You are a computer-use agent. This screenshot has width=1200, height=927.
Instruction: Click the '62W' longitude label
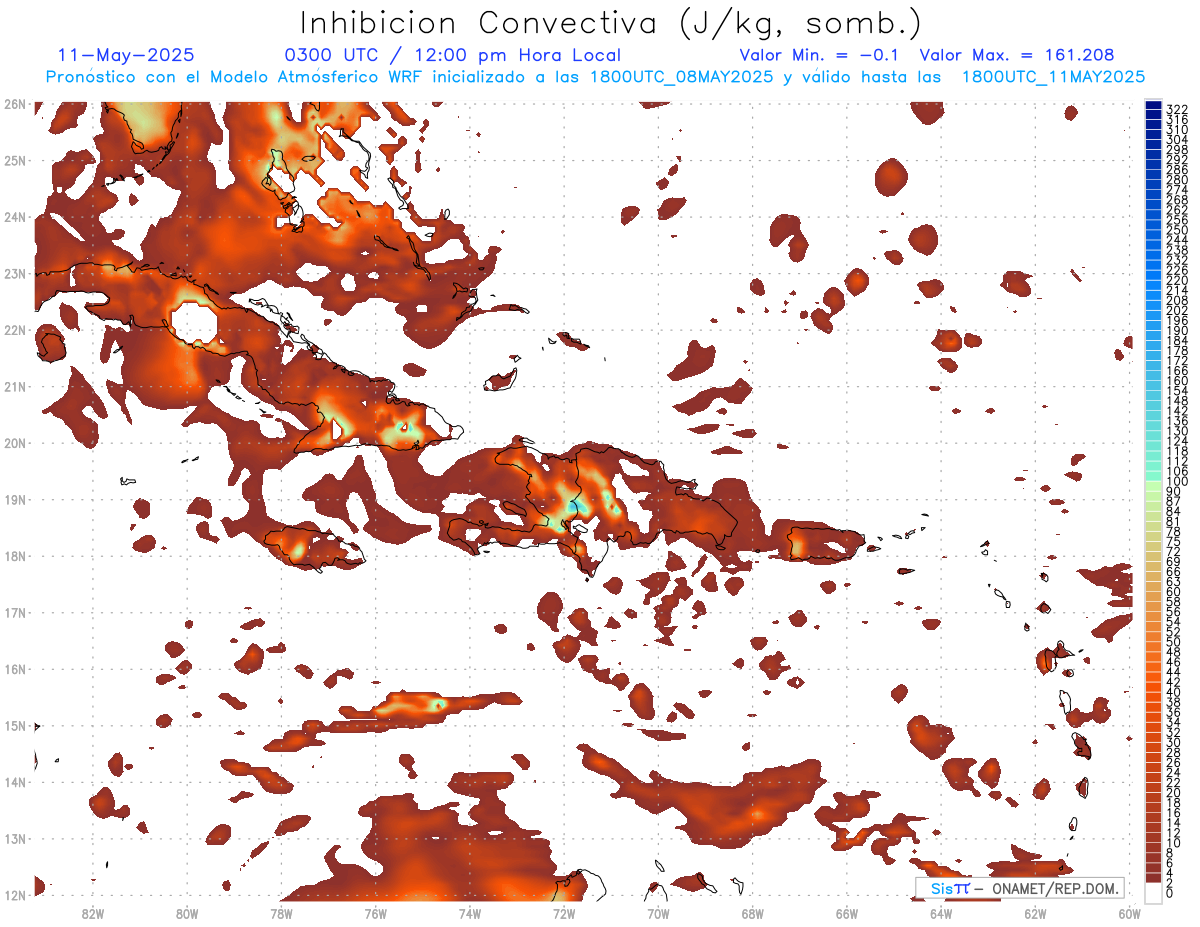coord(1035,913)
